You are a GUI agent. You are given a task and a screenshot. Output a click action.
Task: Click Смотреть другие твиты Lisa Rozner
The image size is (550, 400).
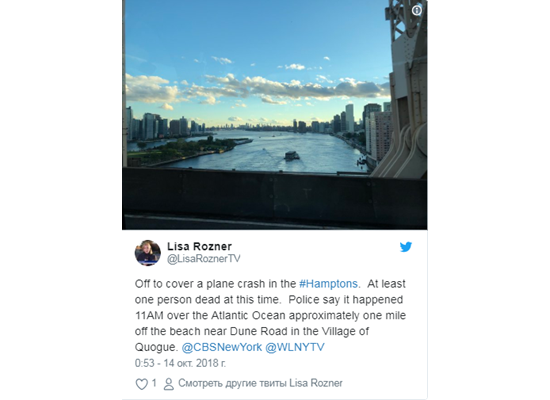(260, 383)
